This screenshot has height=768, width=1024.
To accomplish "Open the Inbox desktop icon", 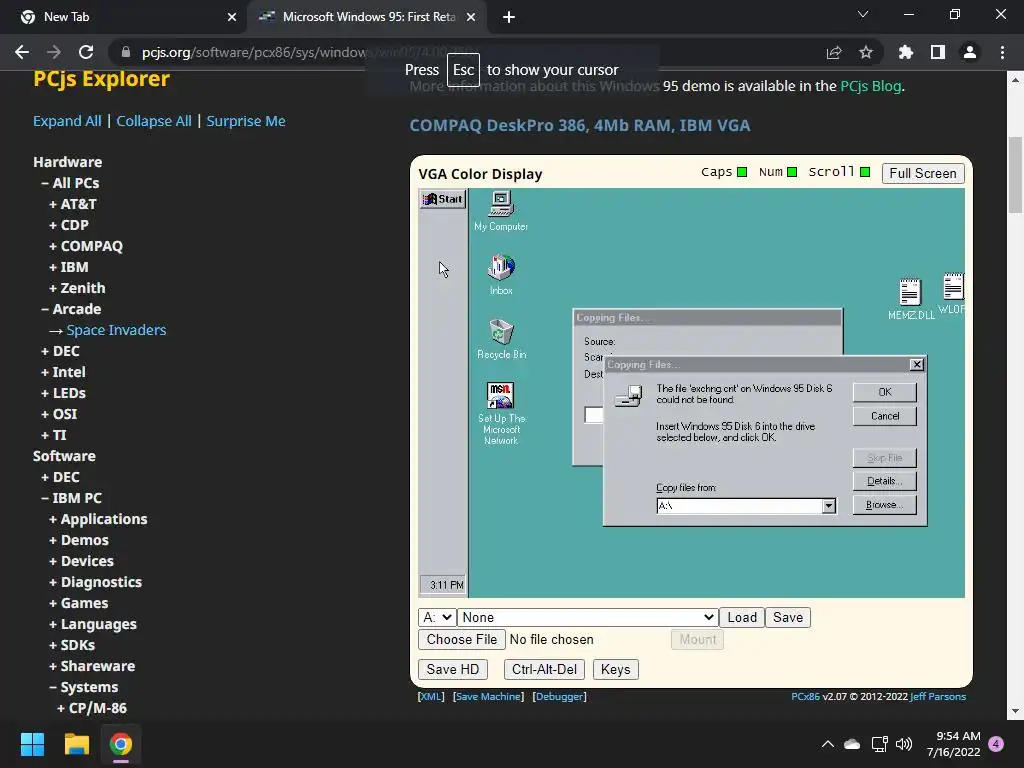I will pyautogui.click(x=501, y=274).
